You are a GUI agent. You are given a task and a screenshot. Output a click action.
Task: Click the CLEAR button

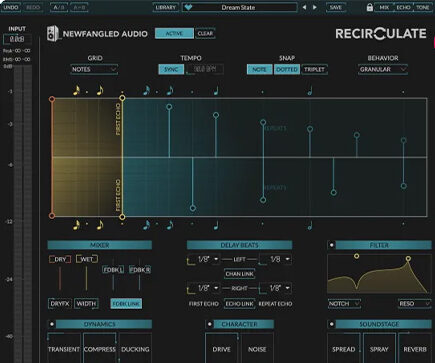pos(205,34)
